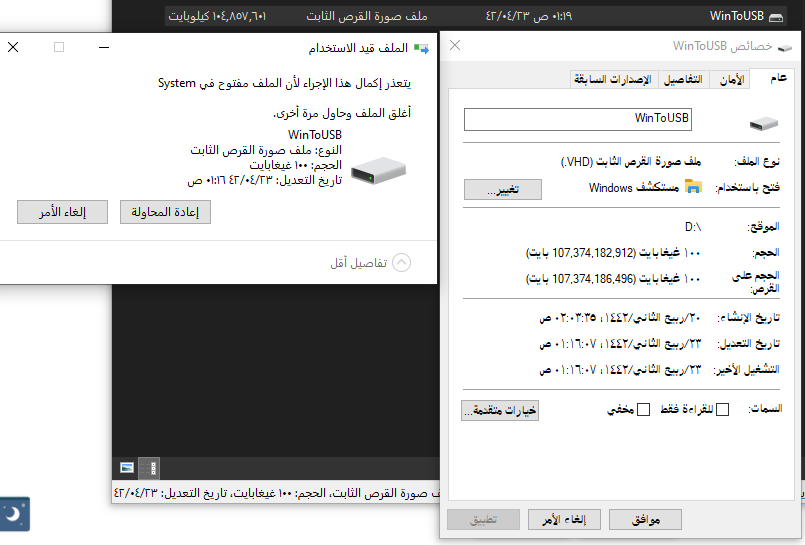This screenshot has width=805, height=545.
Task: Click the file type (.VHD) value text
Action: click(x=630, y=162)
